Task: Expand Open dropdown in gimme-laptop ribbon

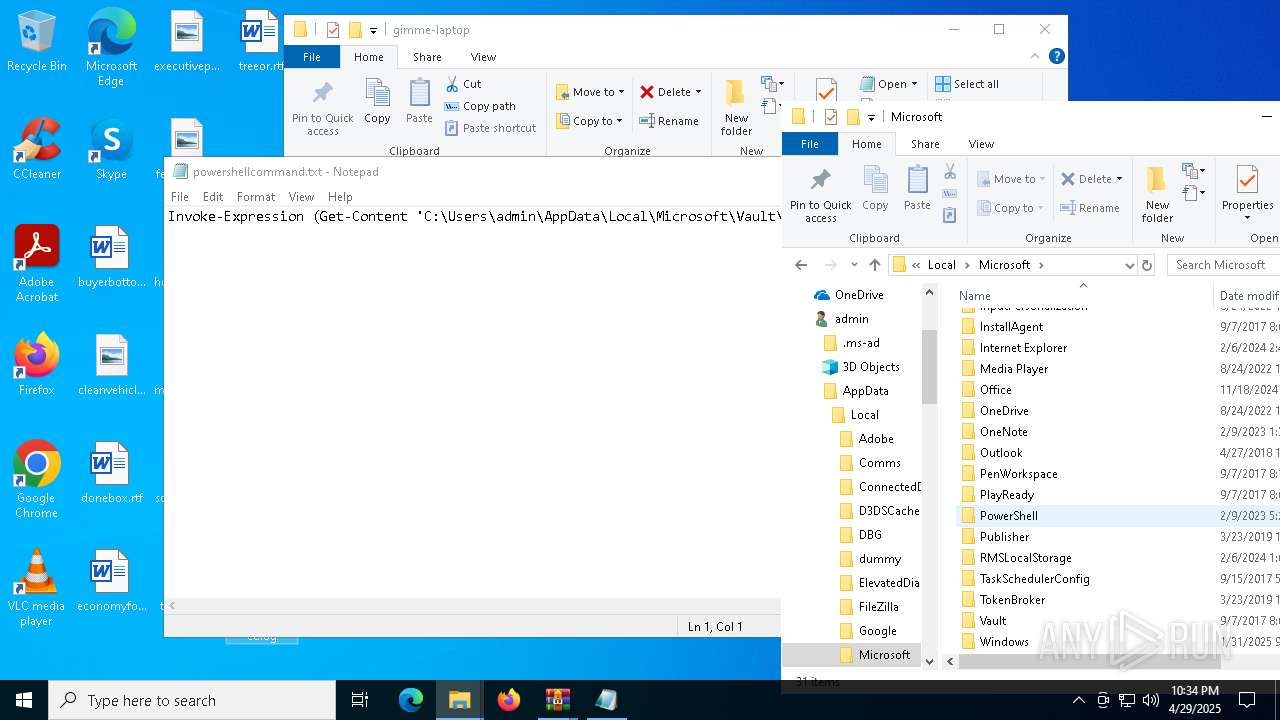Action: pyautogui.click(x=912, y=84)
